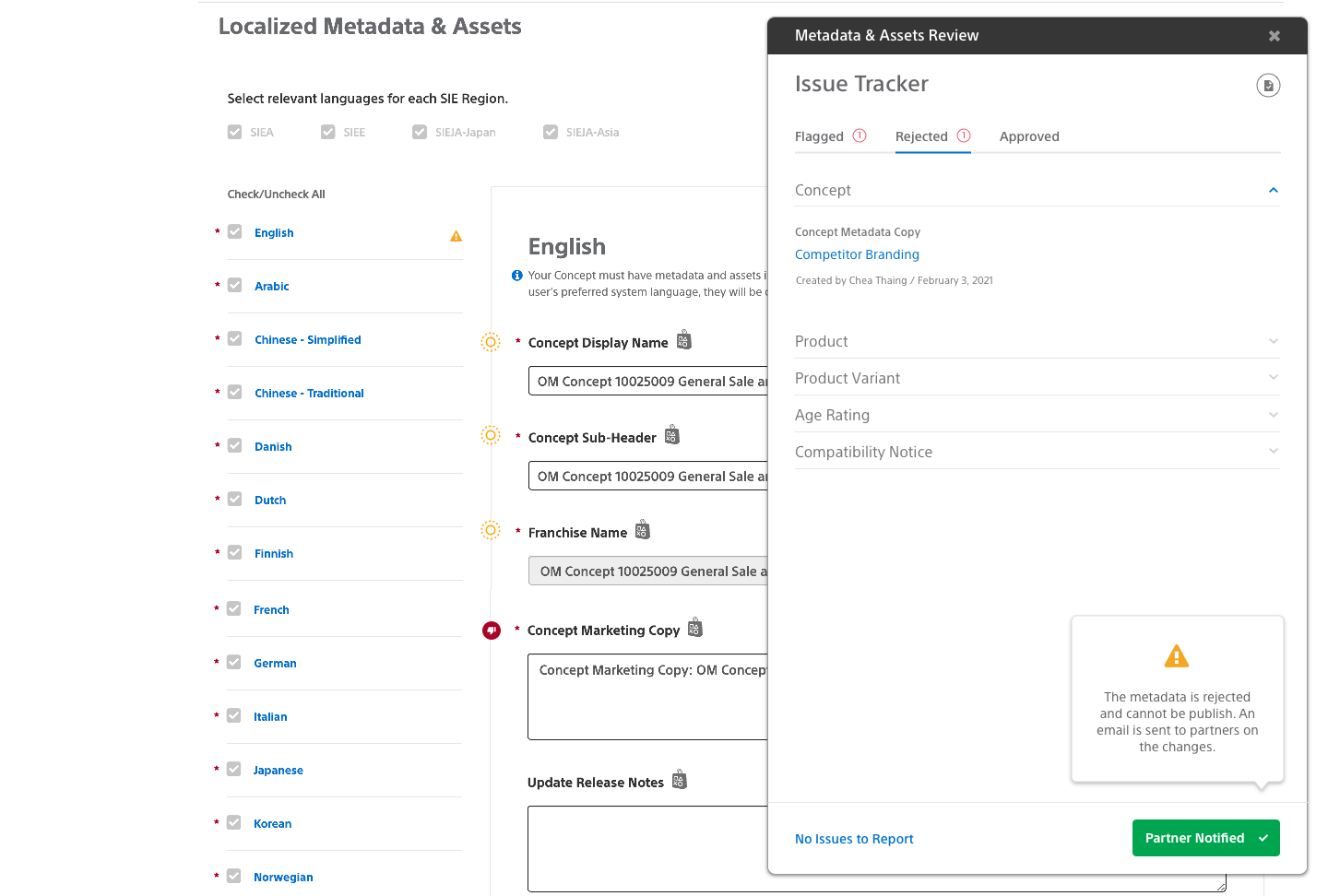This screenshot has height=896, width=1328.
Task: Click flagged status icon beside Concept Sub-Header
Action: (491, 435)
